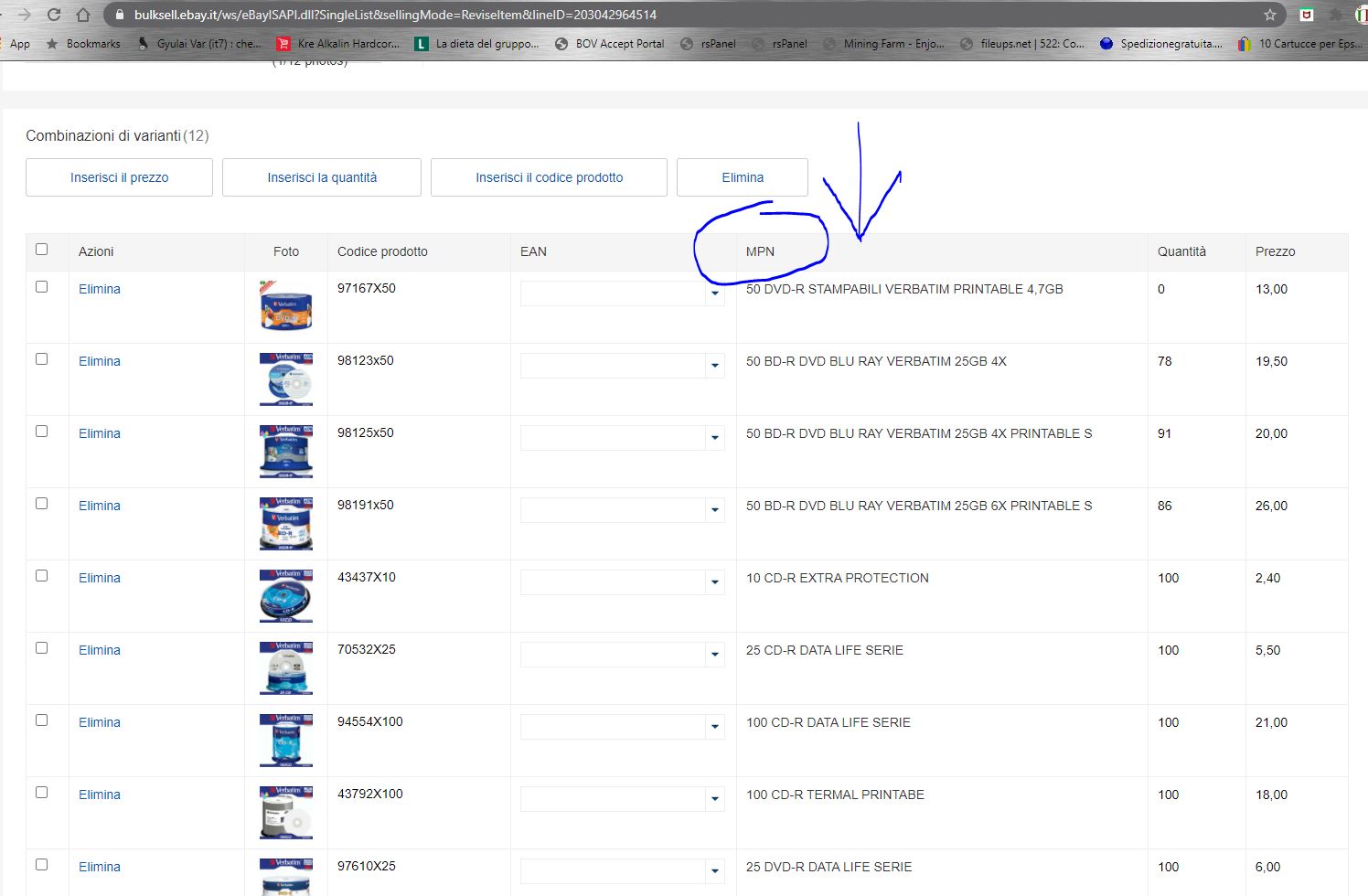This screenshot has width=1368, height=896.
Task: Open EAN dropdown for 98125x50 row
Action: (x=714, y=438)
